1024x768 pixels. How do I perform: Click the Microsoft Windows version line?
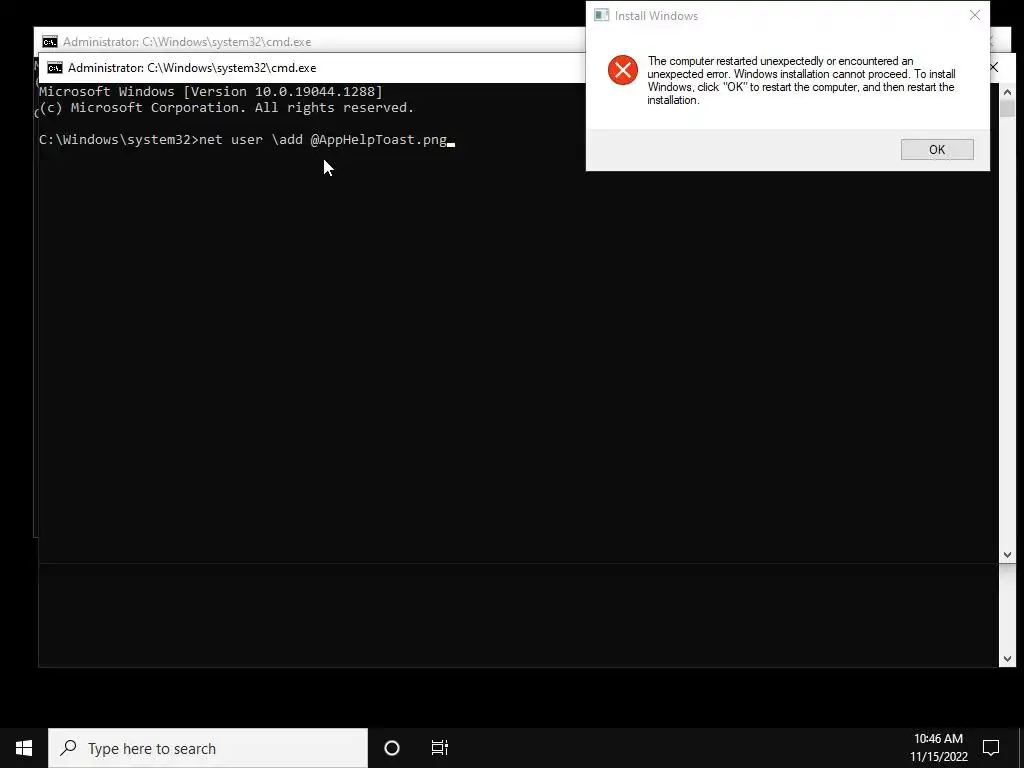(211, 91)
